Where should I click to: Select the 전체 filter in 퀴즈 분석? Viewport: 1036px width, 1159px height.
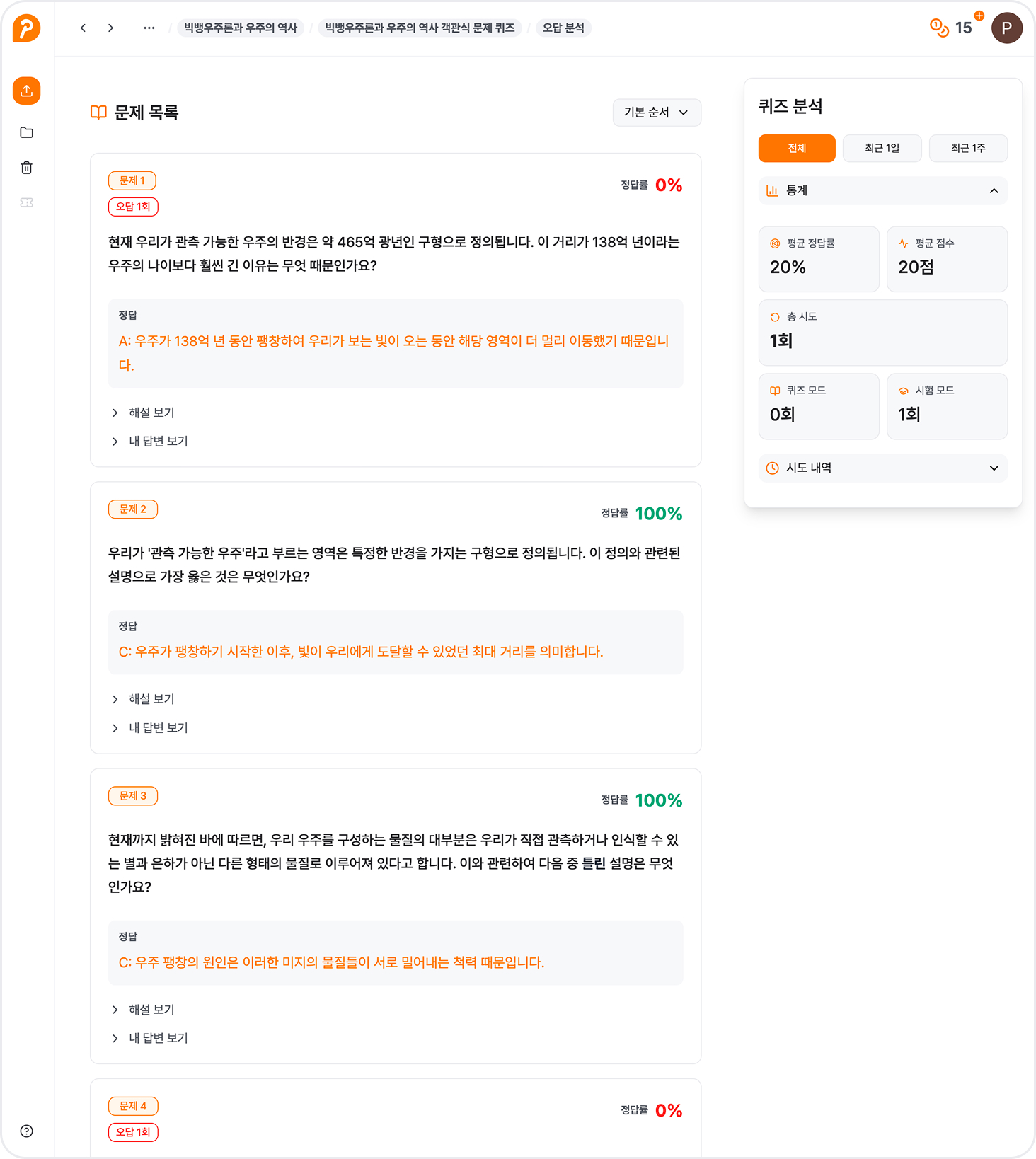point(796,148)
